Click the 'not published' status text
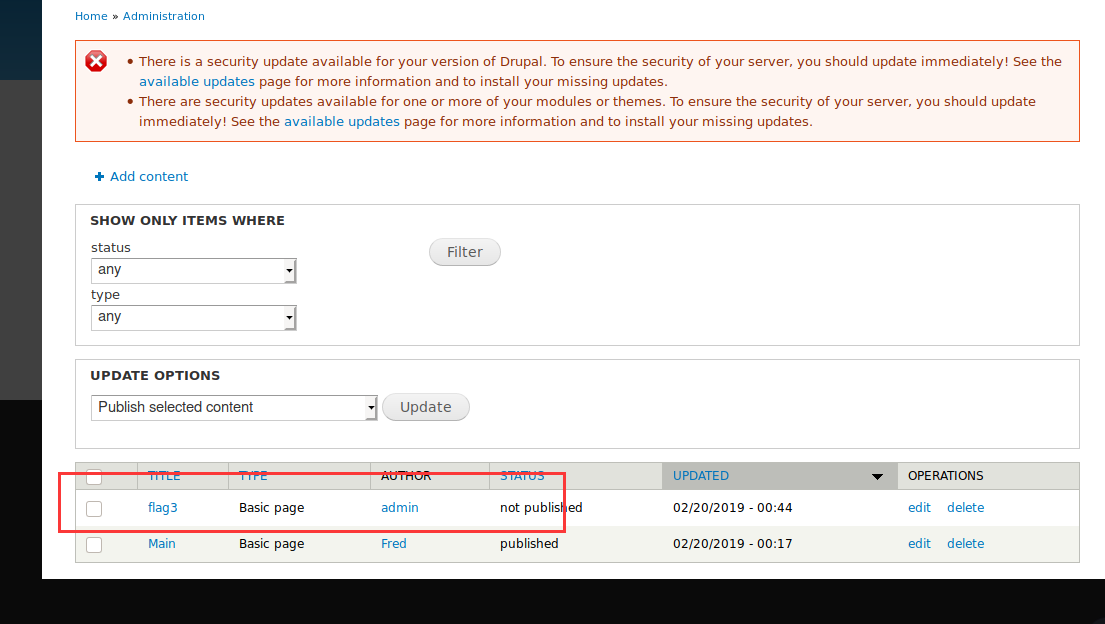This screenshot has width=1105, height=624. 541,508
